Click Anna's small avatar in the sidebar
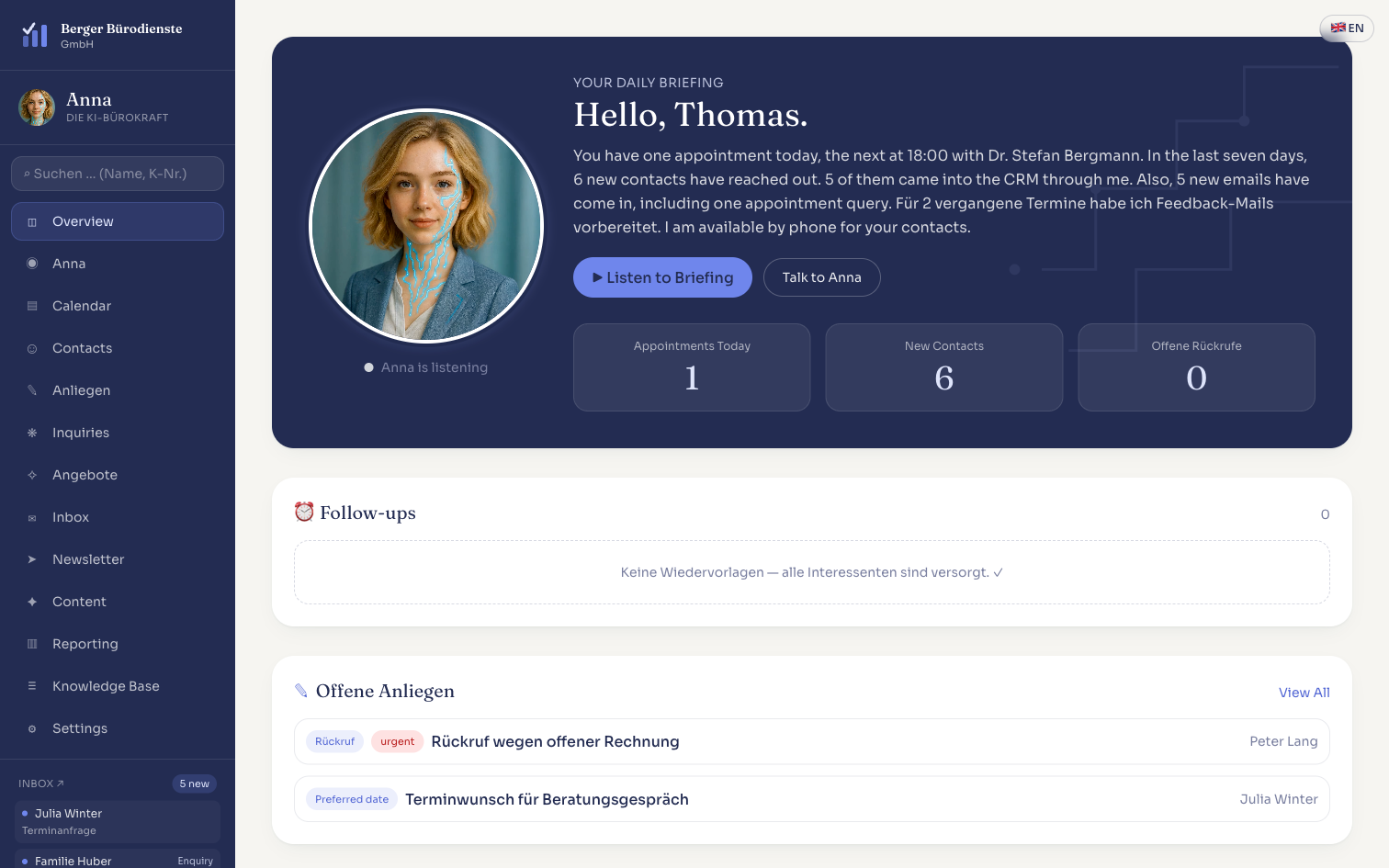1389x868 pixels. coord(37,107)
